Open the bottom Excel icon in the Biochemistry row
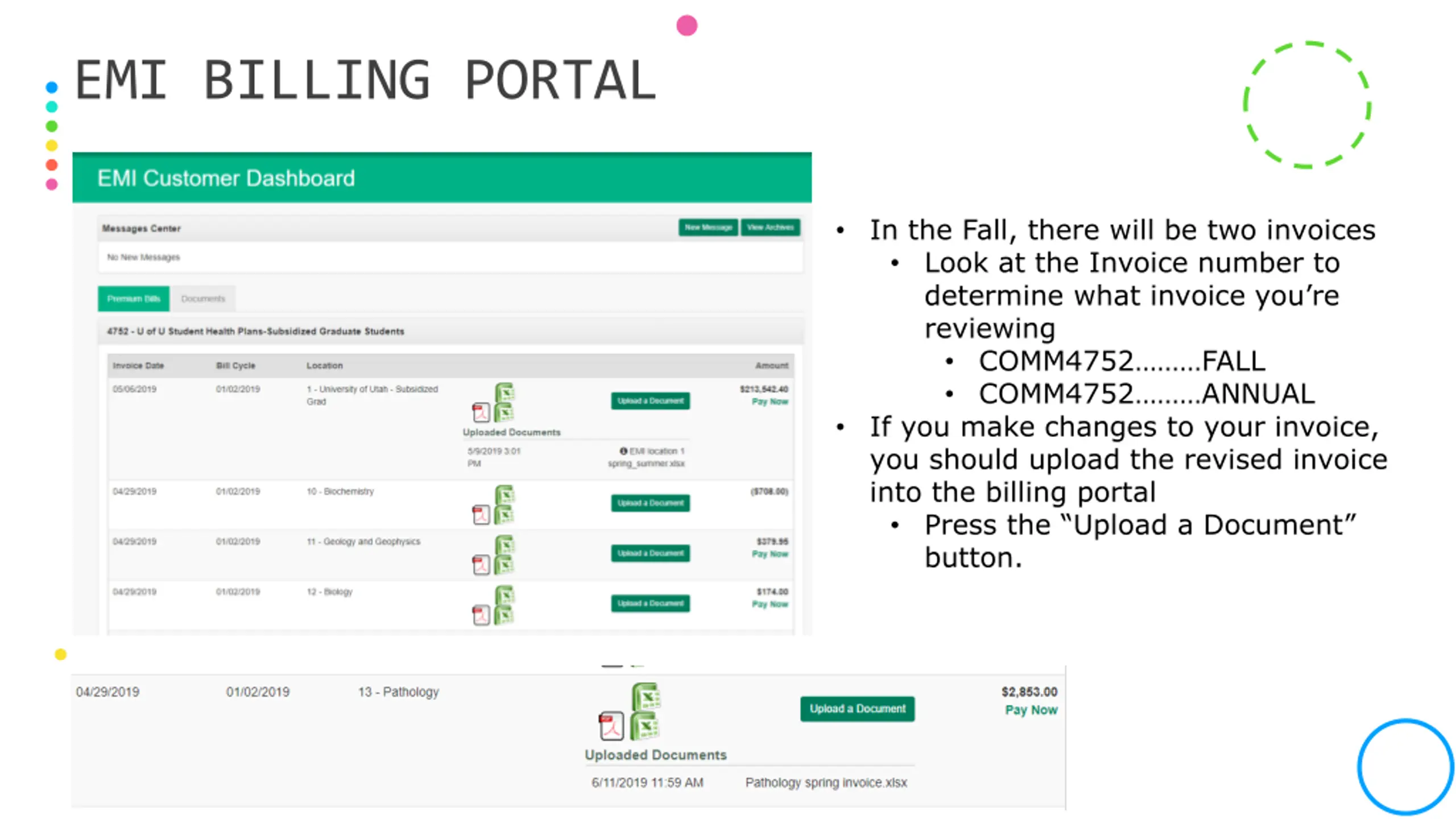Viewport: 1456px width, 819px height. (504, 515)
